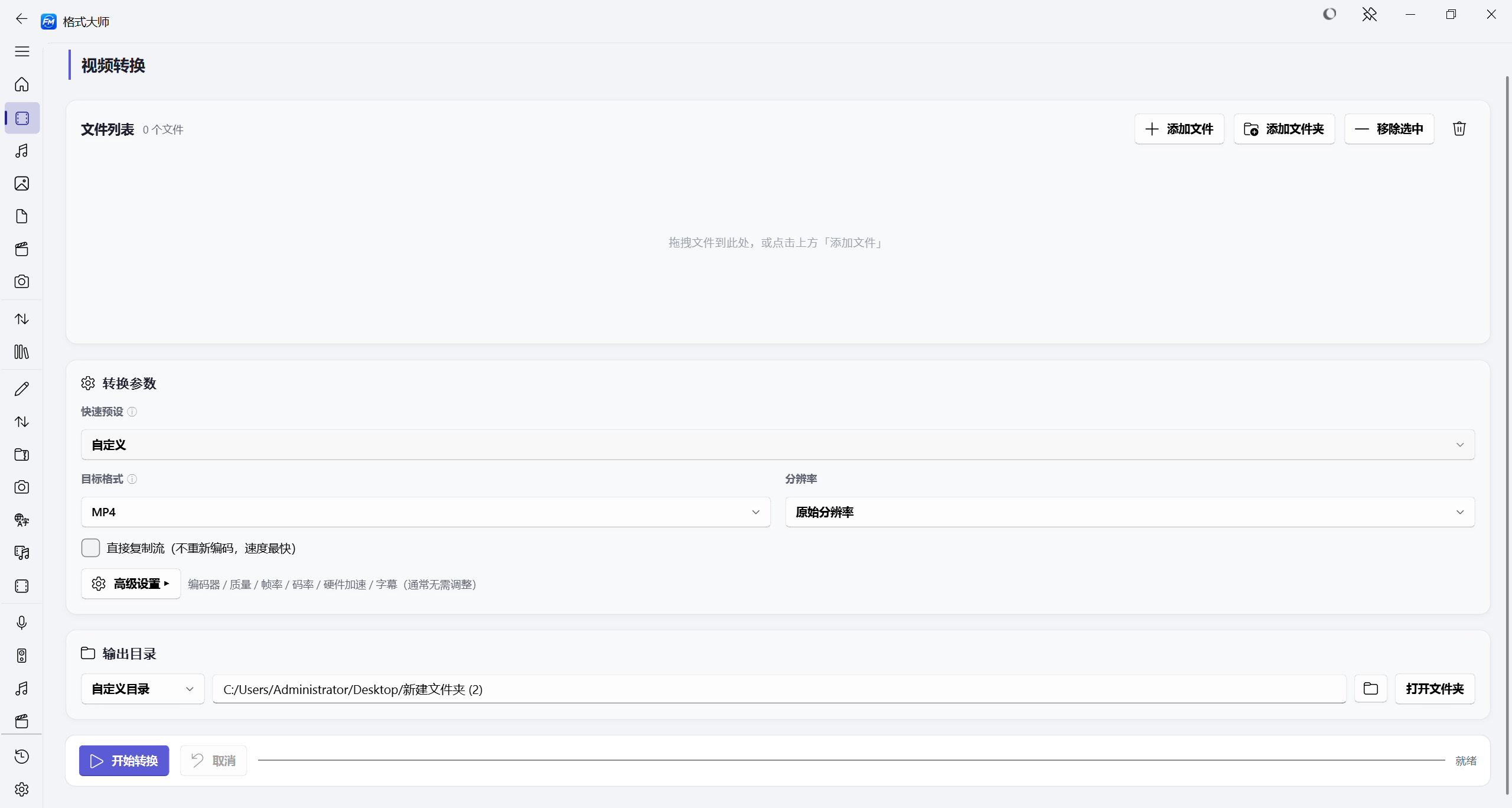The image size is (1512, 808).
Task: Click the trash icon to clear file list
Action: click(x=1459, y=129)
